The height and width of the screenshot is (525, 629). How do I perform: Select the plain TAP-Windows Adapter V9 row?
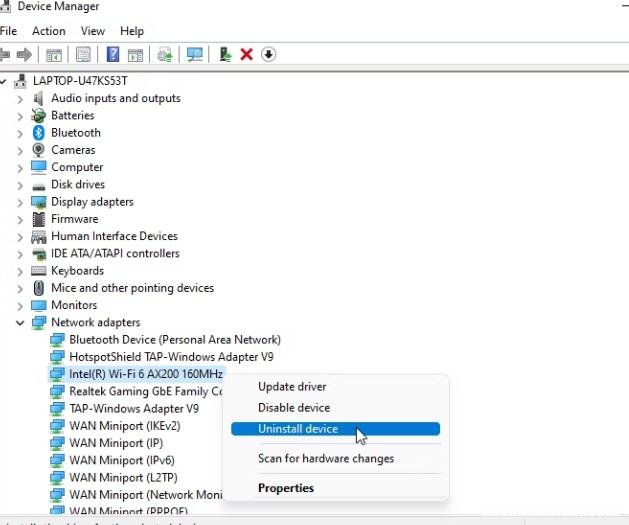pos(134,409)
